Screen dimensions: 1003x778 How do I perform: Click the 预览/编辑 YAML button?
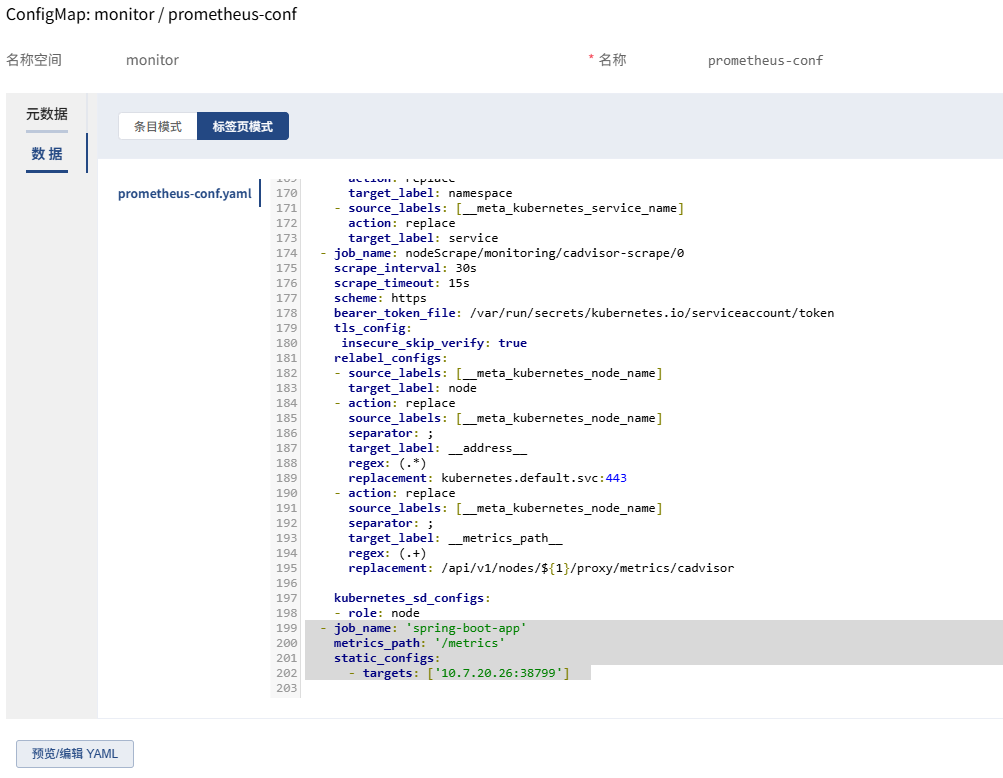pos(75,754)
